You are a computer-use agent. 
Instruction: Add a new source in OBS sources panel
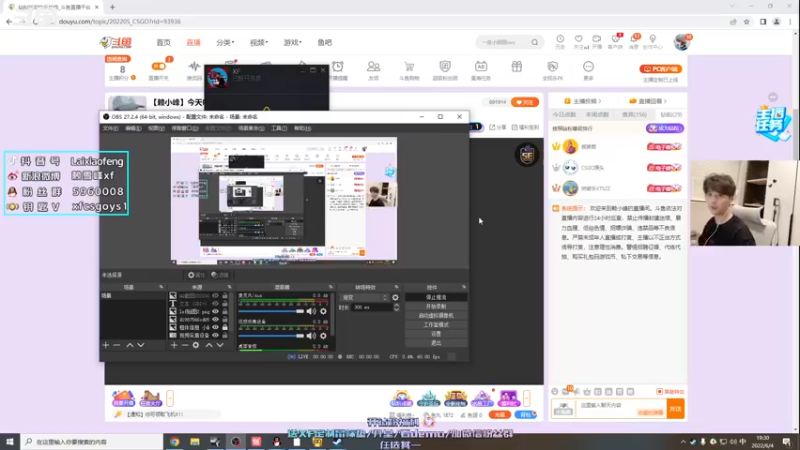tap(174, 345)
